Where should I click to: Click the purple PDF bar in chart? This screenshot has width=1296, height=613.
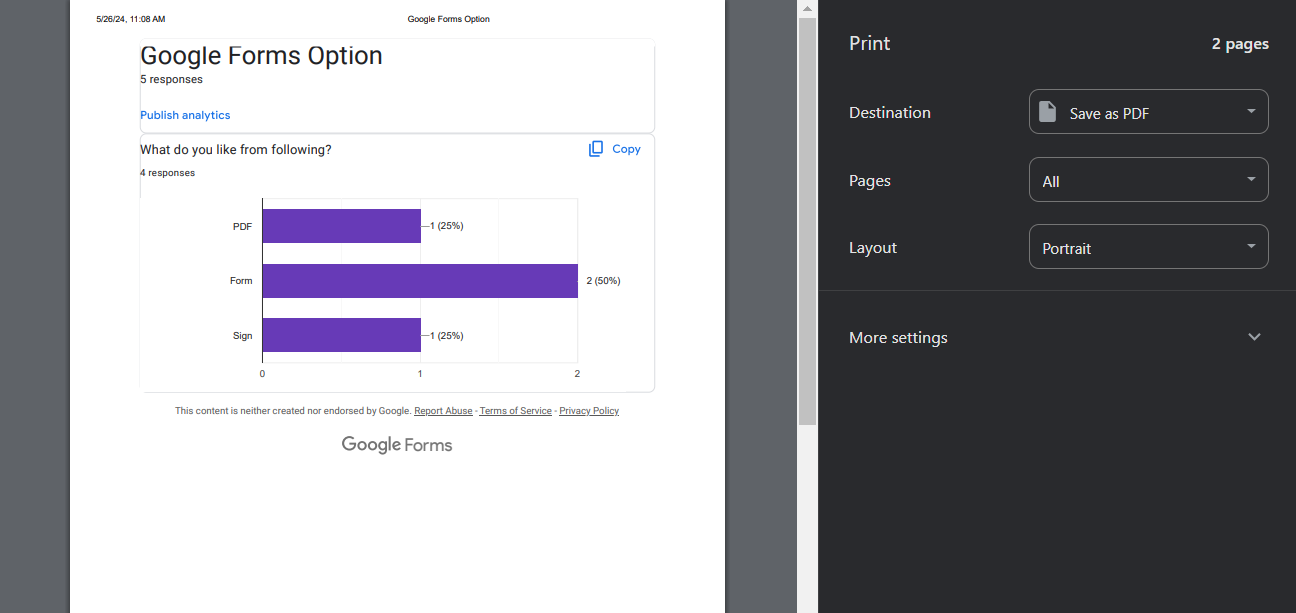[x=341, y=226]
